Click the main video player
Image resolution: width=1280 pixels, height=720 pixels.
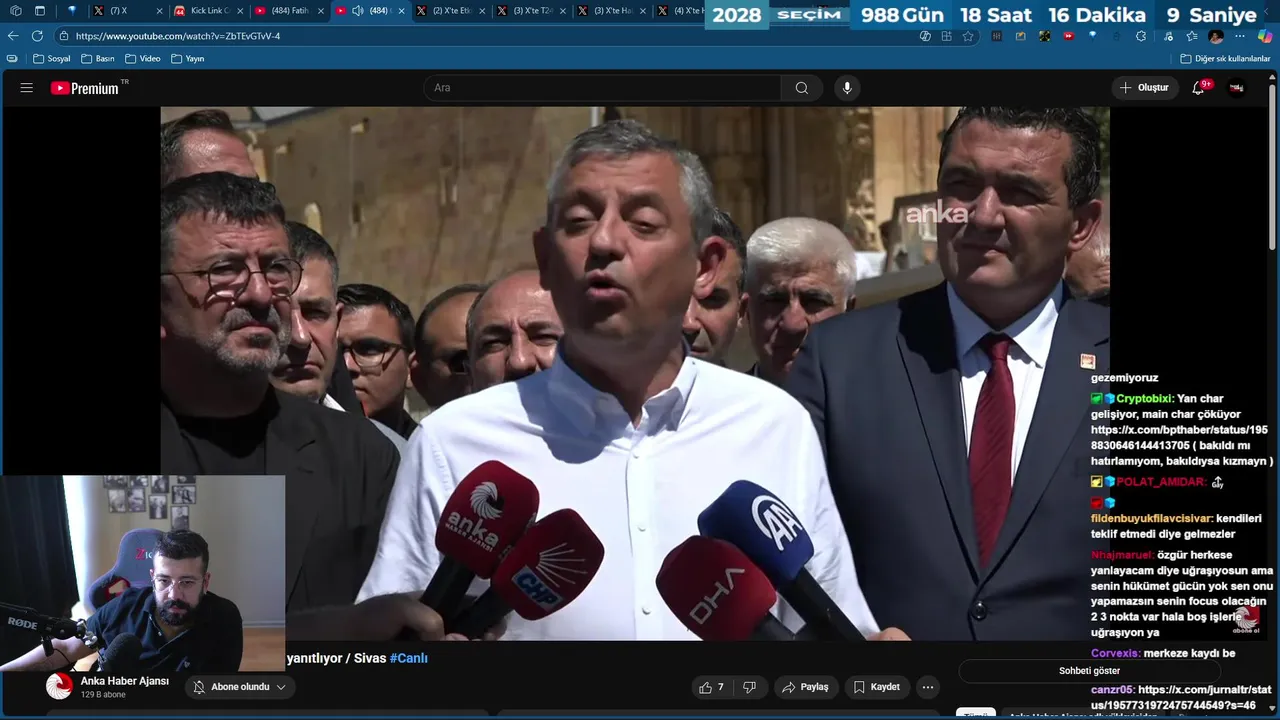[x=635, y=373]
